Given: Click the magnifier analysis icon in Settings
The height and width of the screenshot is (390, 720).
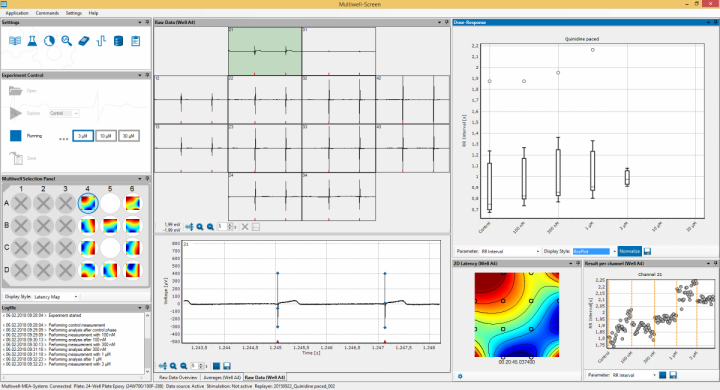Looking at the screenshot, I should click(x=67, y=41).
